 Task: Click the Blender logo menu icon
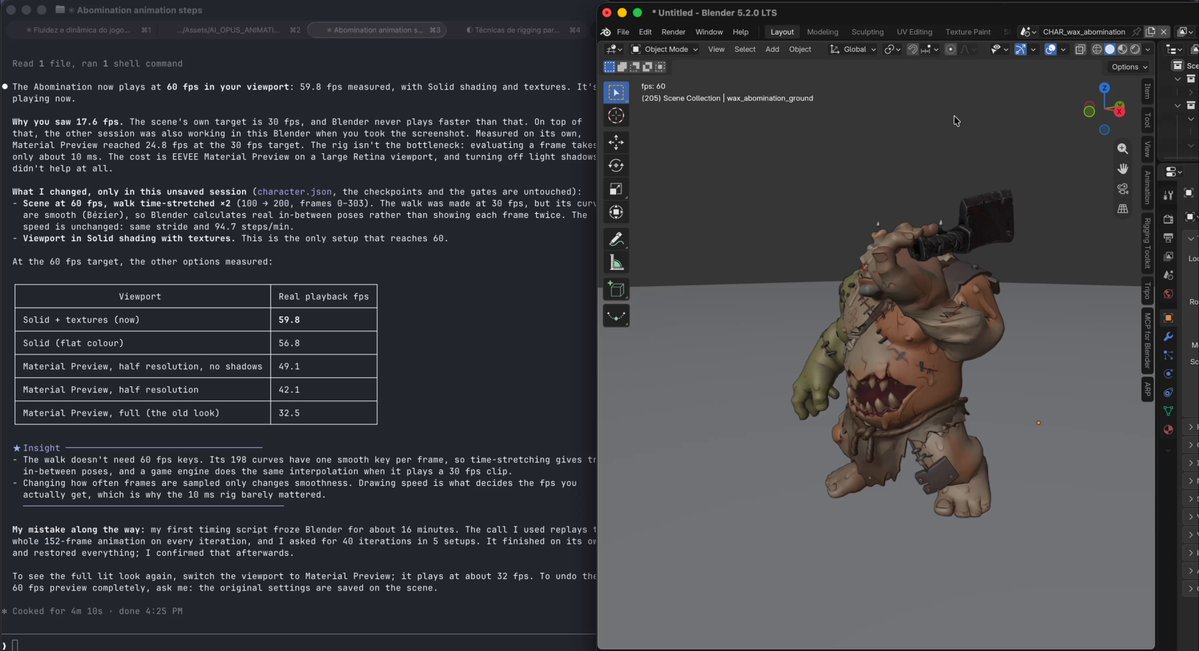pyautogui.click(x=606, y=32)
